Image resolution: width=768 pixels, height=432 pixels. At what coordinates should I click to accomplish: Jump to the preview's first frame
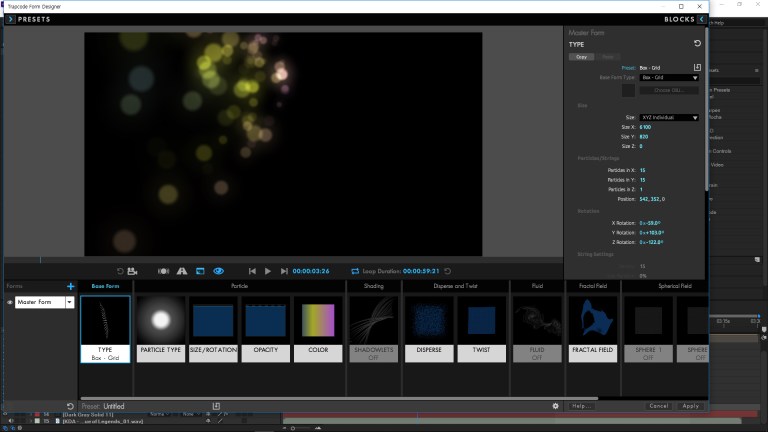tap(252, 271)
